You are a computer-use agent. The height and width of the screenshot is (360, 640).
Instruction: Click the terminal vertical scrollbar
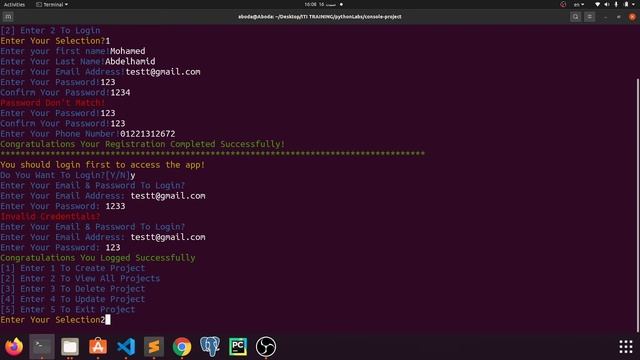(x=638, y=204)
